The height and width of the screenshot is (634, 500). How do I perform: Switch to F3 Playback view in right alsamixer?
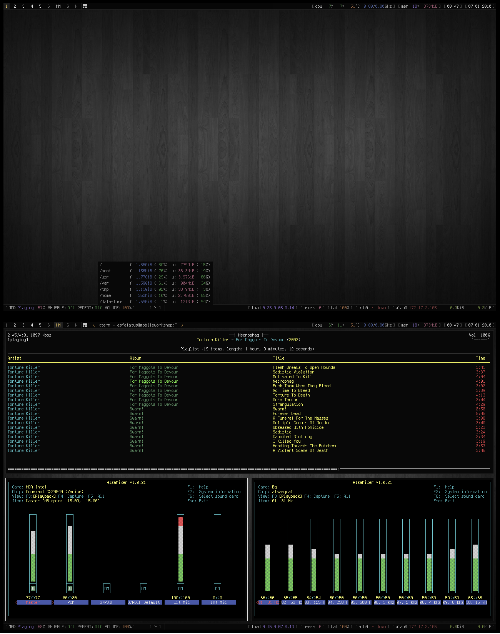pyautogui.click(x=285, y=496)
